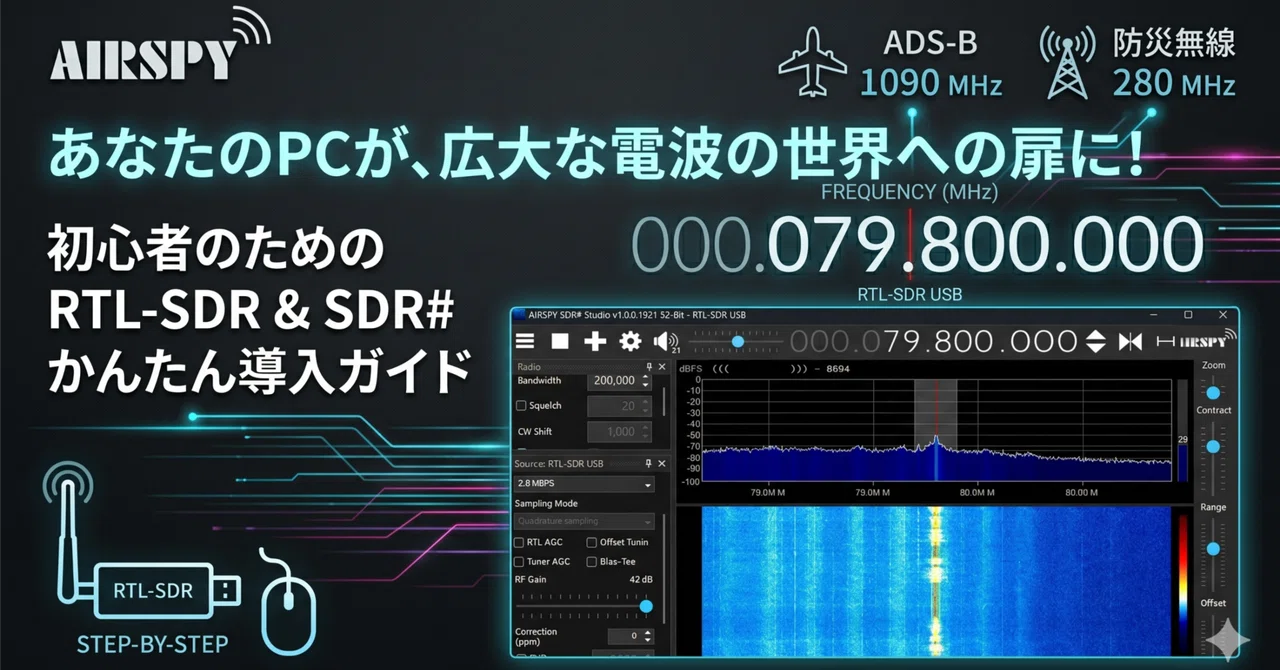Click the Zoom slider handle
The width and height of the screenshot is (1280, 670).
click(x=1214, y=393)
